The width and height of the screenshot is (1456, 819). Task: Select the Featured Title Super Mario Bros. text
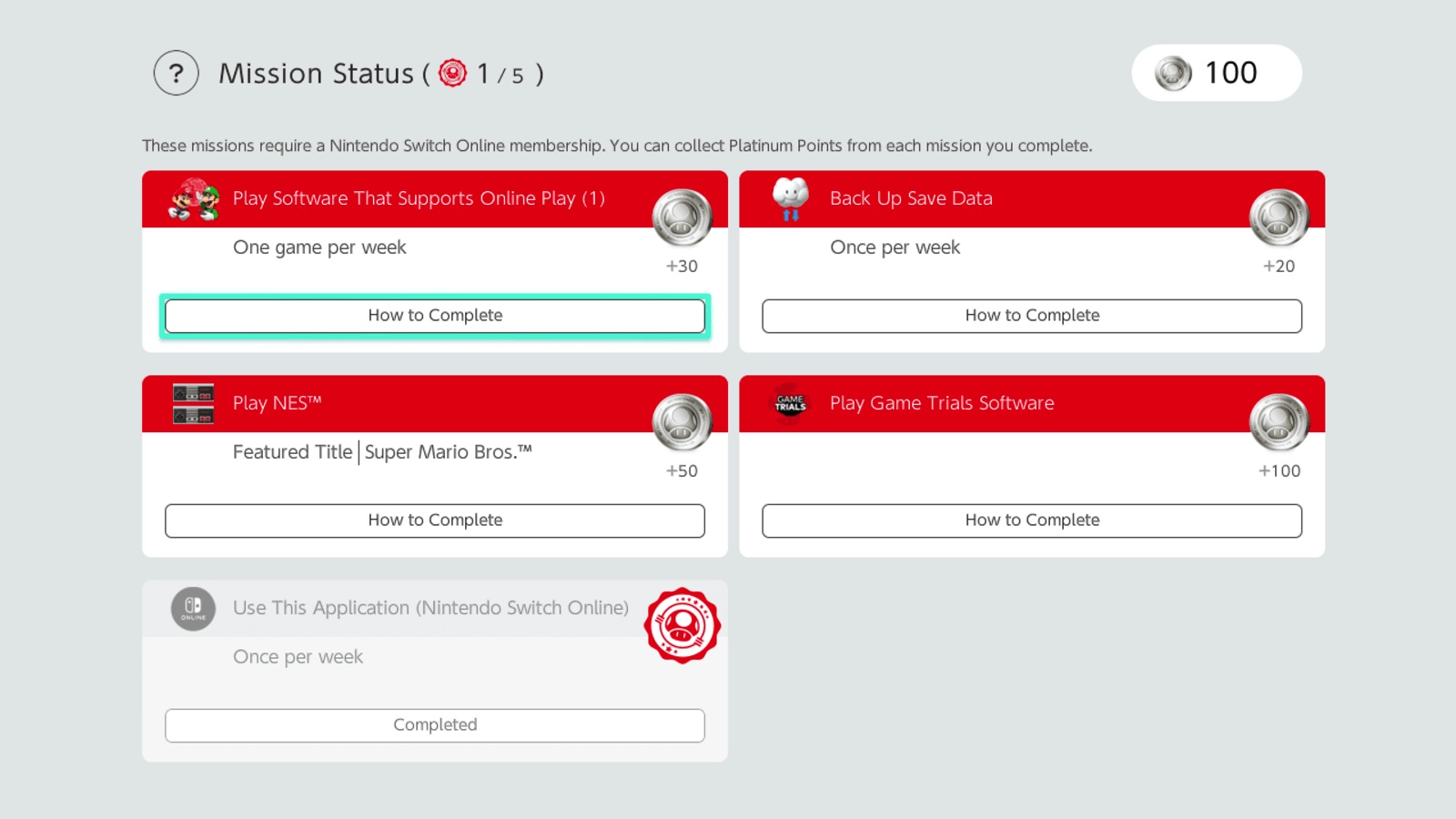[x=382, y=452]
